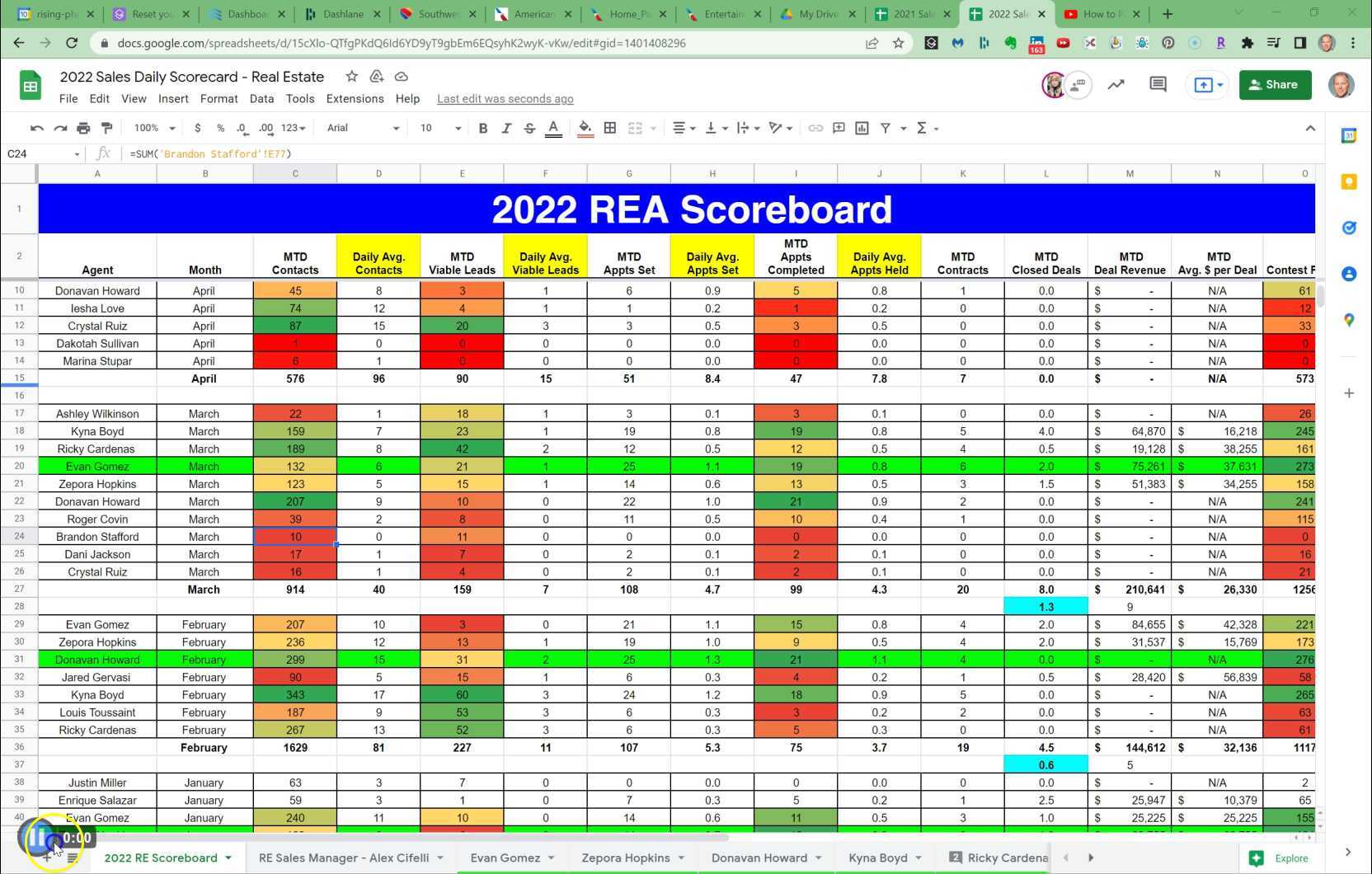Switch to the Zepora Hopkins sheet tab
This screenshot has height=874, width=1372.
(627, 858)
